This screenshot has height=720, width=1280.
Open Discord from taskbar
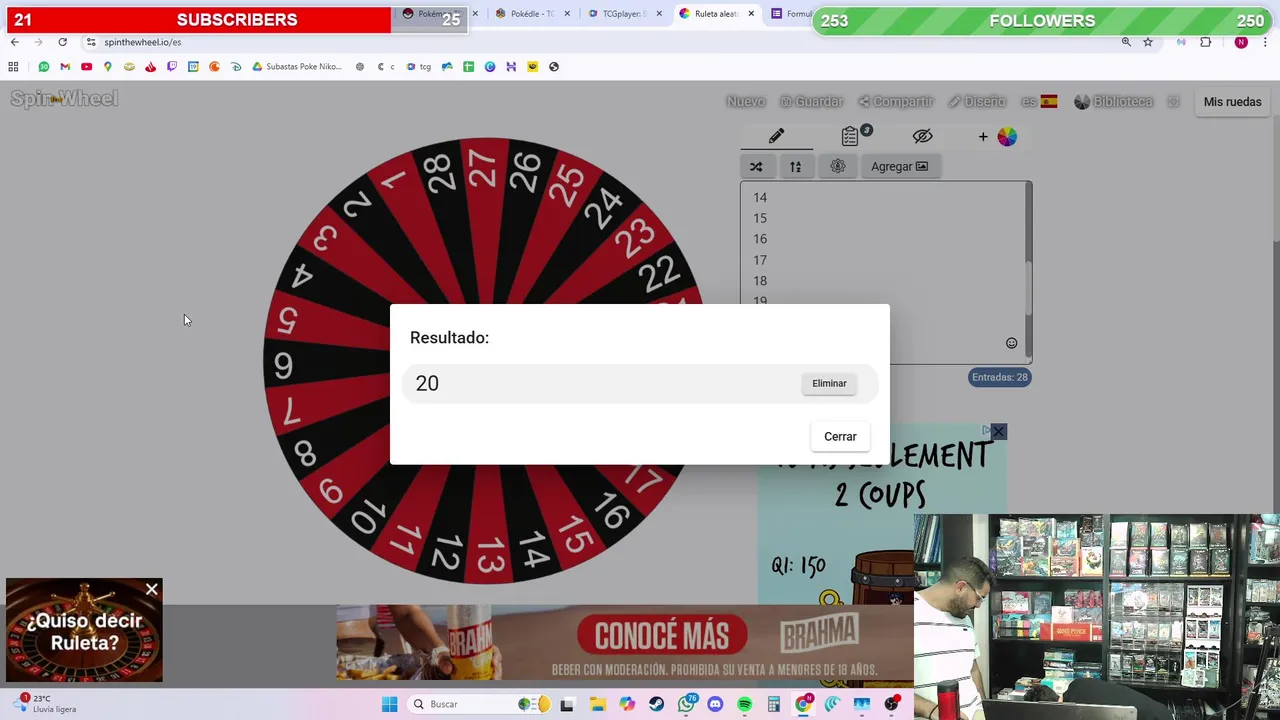(x=715, y=704)
